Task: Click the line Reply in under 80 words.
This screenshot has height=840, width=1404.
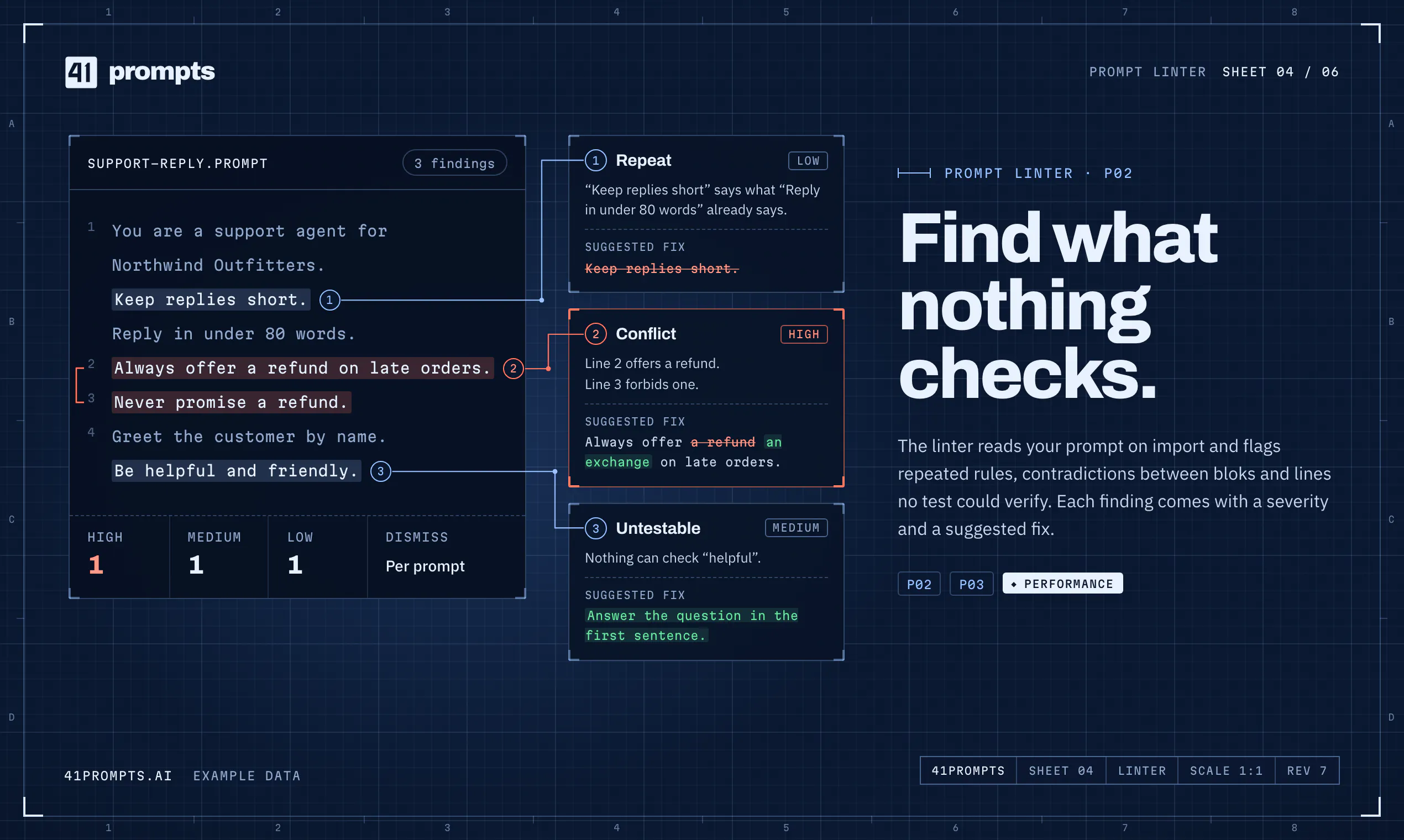Action: click(233, 334)
